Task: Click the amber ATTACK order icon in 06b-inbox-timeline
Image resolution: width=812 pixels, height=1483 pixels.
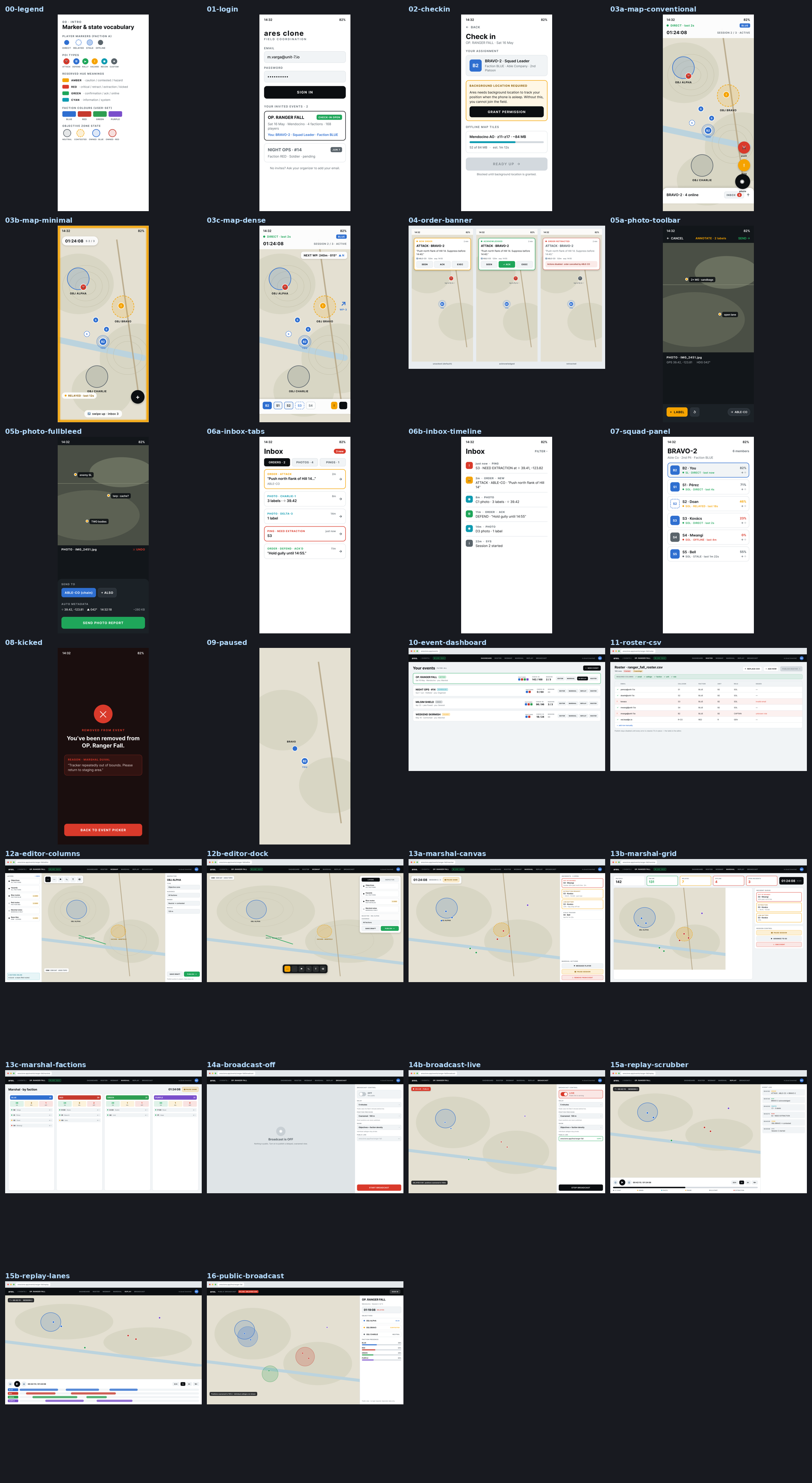Action: click(469, 480)
